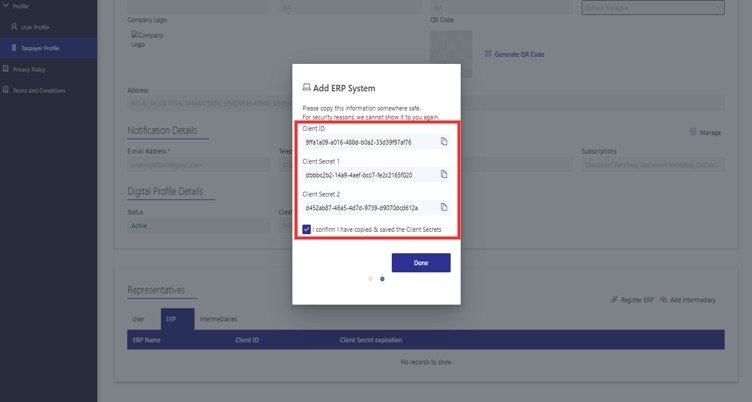Click the Generate QR Code icon

coord(488,54)
